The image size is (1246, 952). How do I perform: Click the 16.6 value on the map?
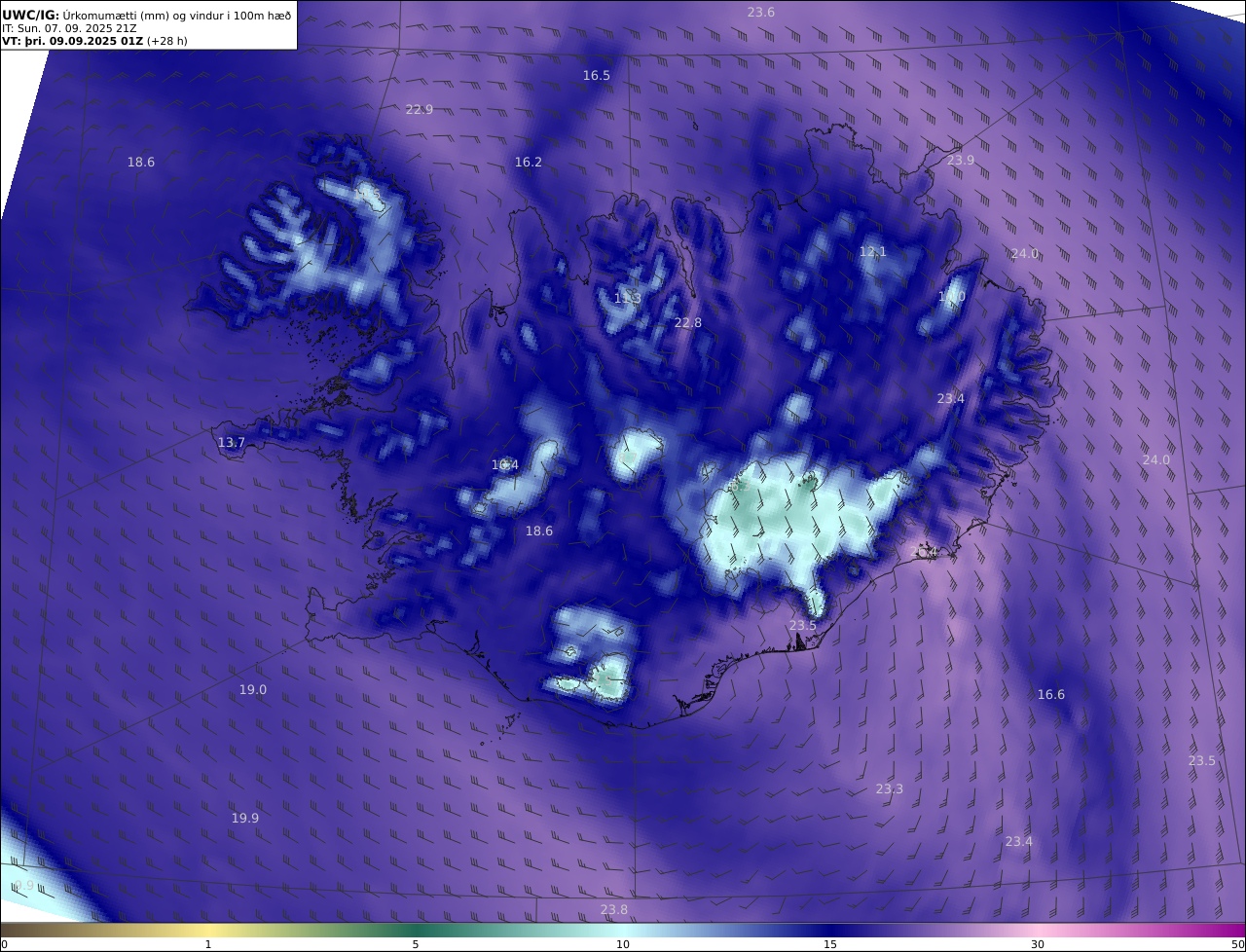click(1051, 695)
